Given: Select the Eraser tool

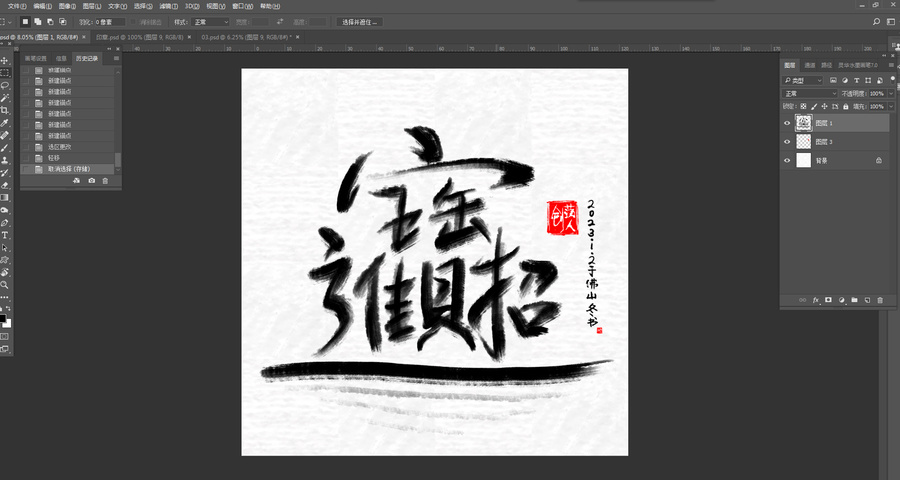Looking at the screenshot, I should [5, 185].
